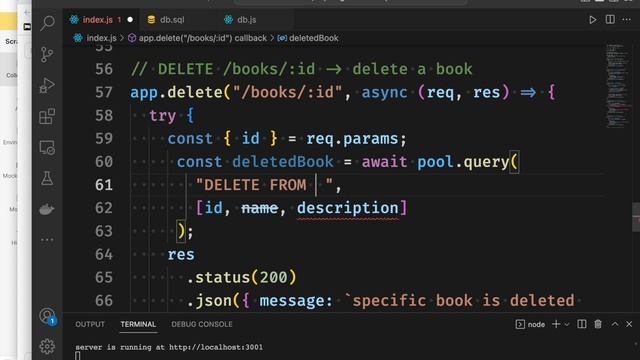
Task: Open the Testing flask view
Action: point(47,178)
